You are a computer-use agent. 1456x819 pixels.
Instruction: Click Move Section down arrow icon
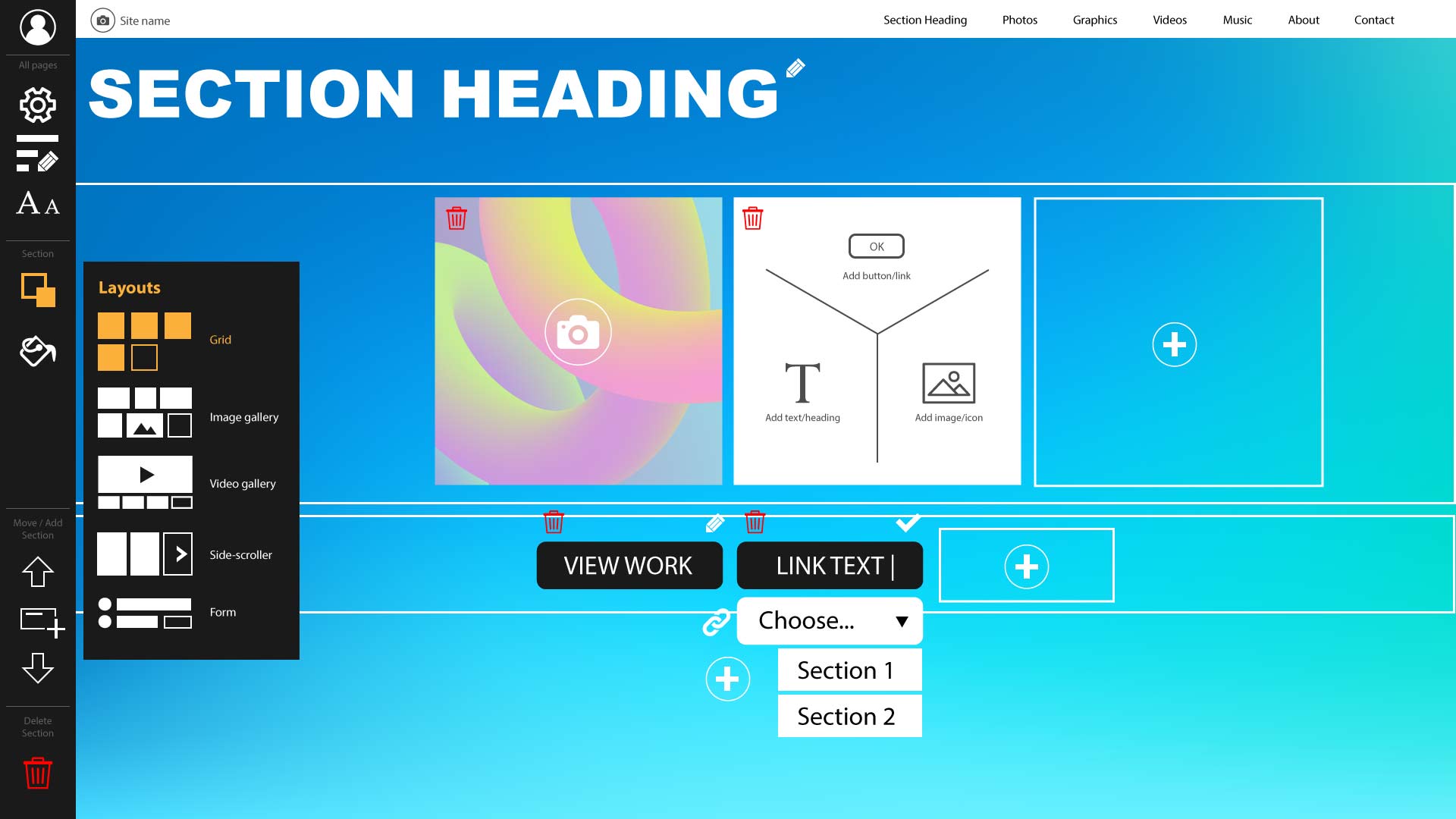pyautogui.click(x=38, y=669)
